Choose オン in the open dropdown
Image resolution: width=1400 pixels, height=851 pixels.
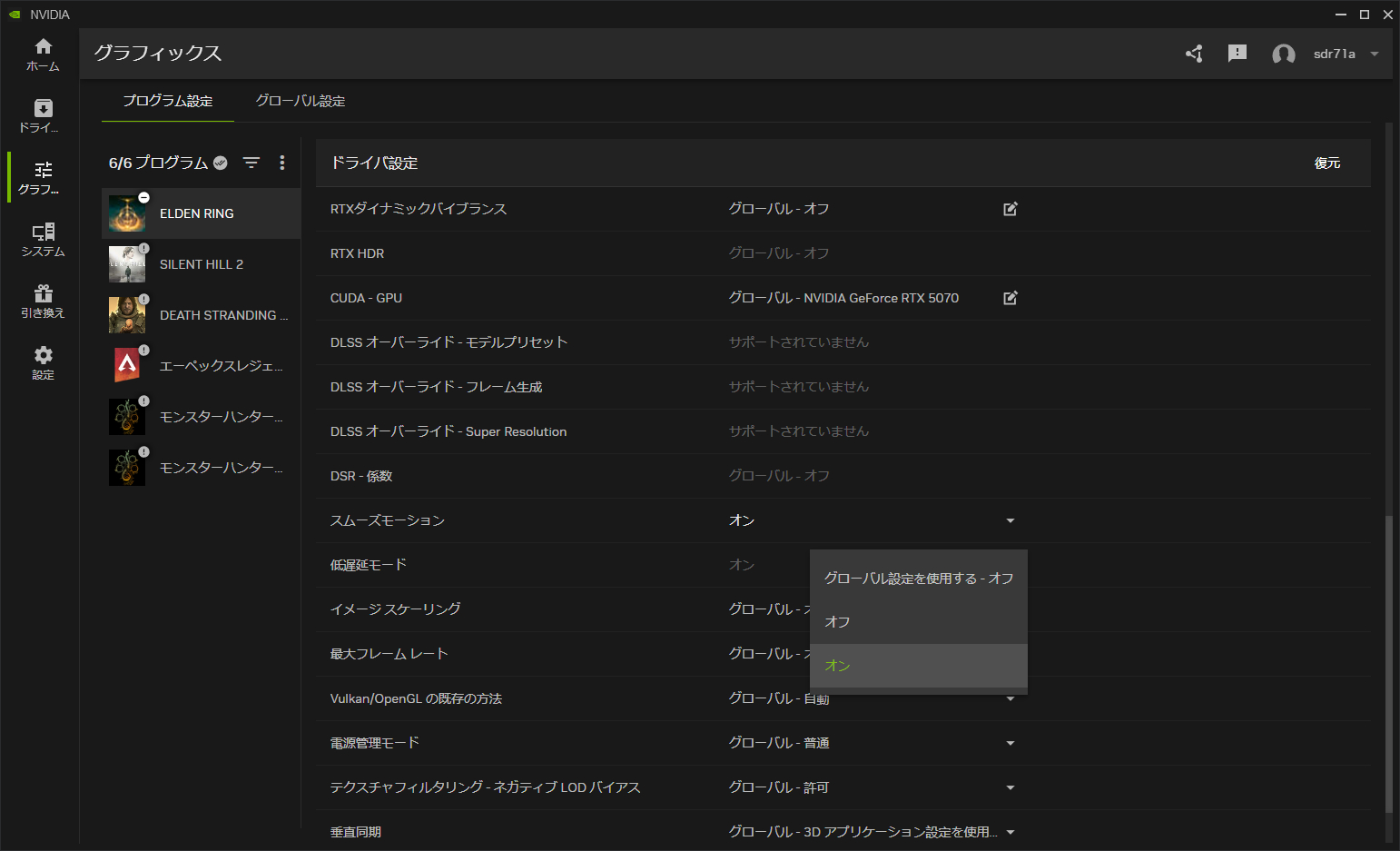point(919,666)
